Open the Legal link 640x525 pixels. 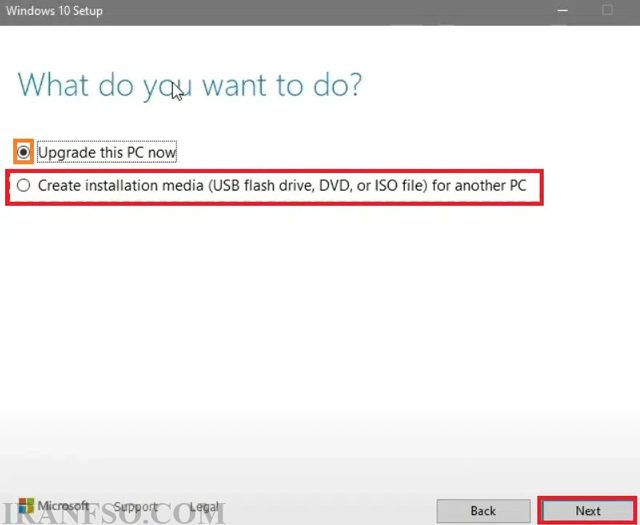pos(204,507)
